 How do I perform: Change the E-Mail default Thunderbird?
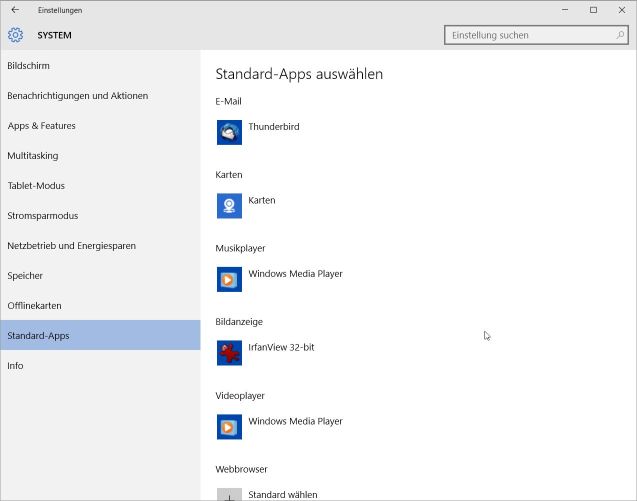click(x=258, y=132)
